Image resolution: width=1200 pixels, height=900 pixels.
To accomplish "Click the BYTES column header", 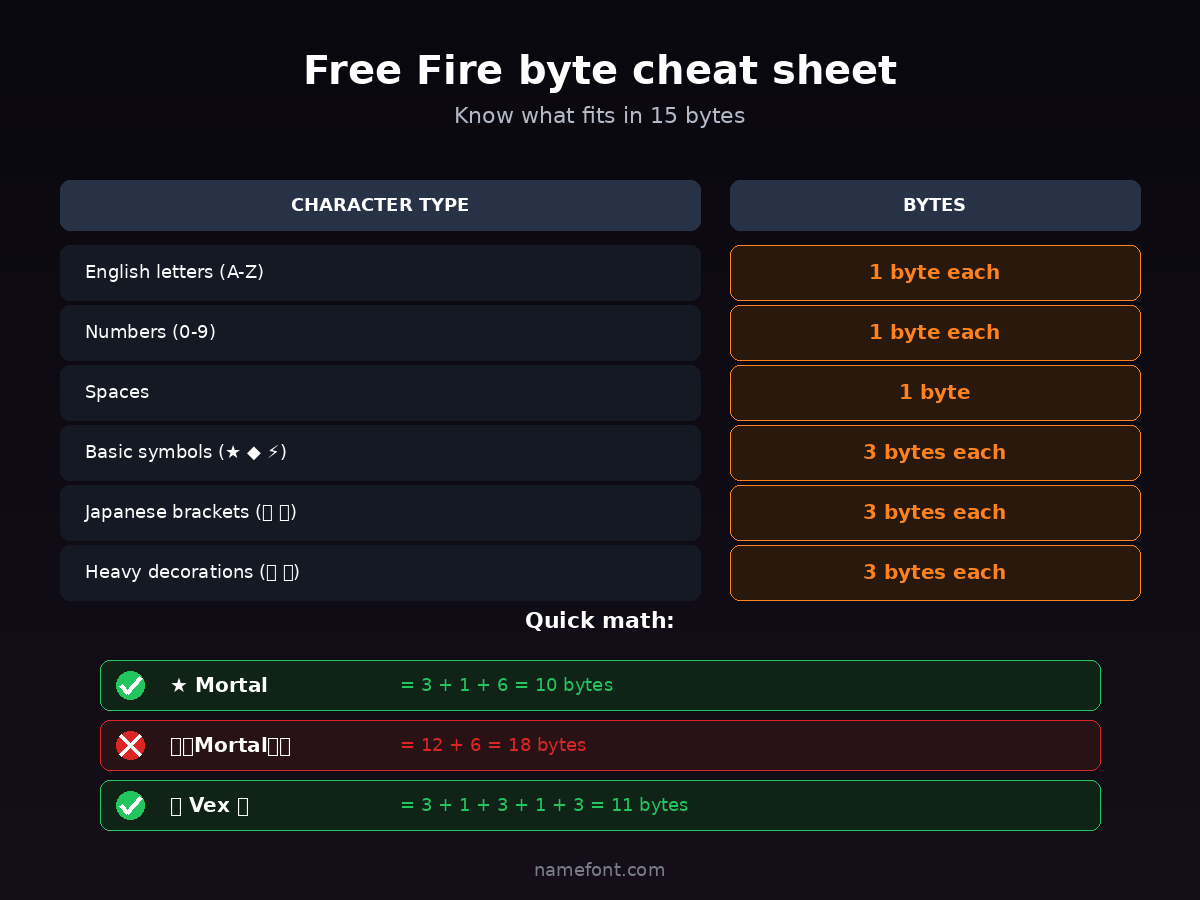I will tap(934, 205).
